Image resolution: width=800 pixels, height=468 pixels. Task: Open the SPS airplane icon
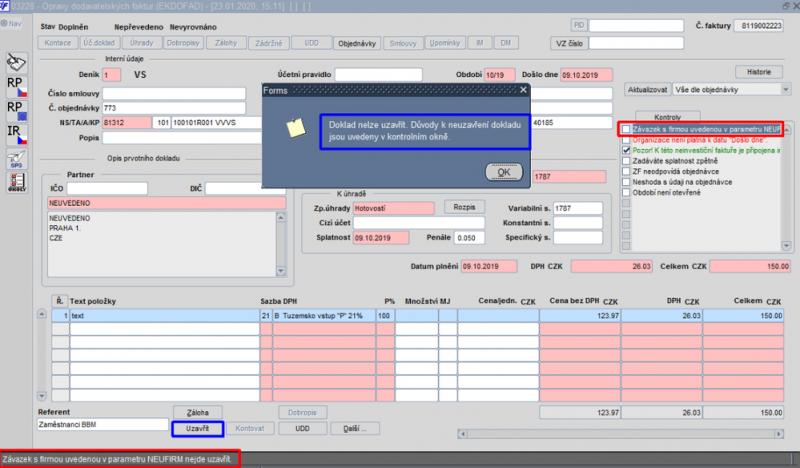click(16, 159)
